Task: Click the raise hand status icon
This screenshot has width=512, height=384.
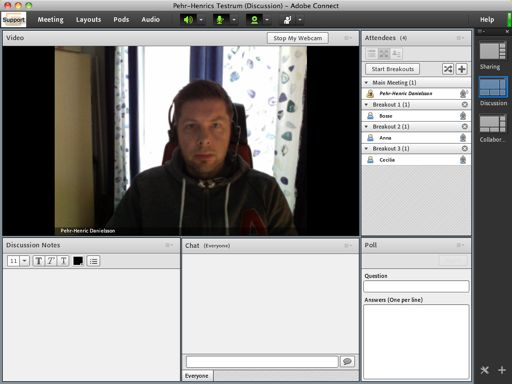Action: (287, 20)
